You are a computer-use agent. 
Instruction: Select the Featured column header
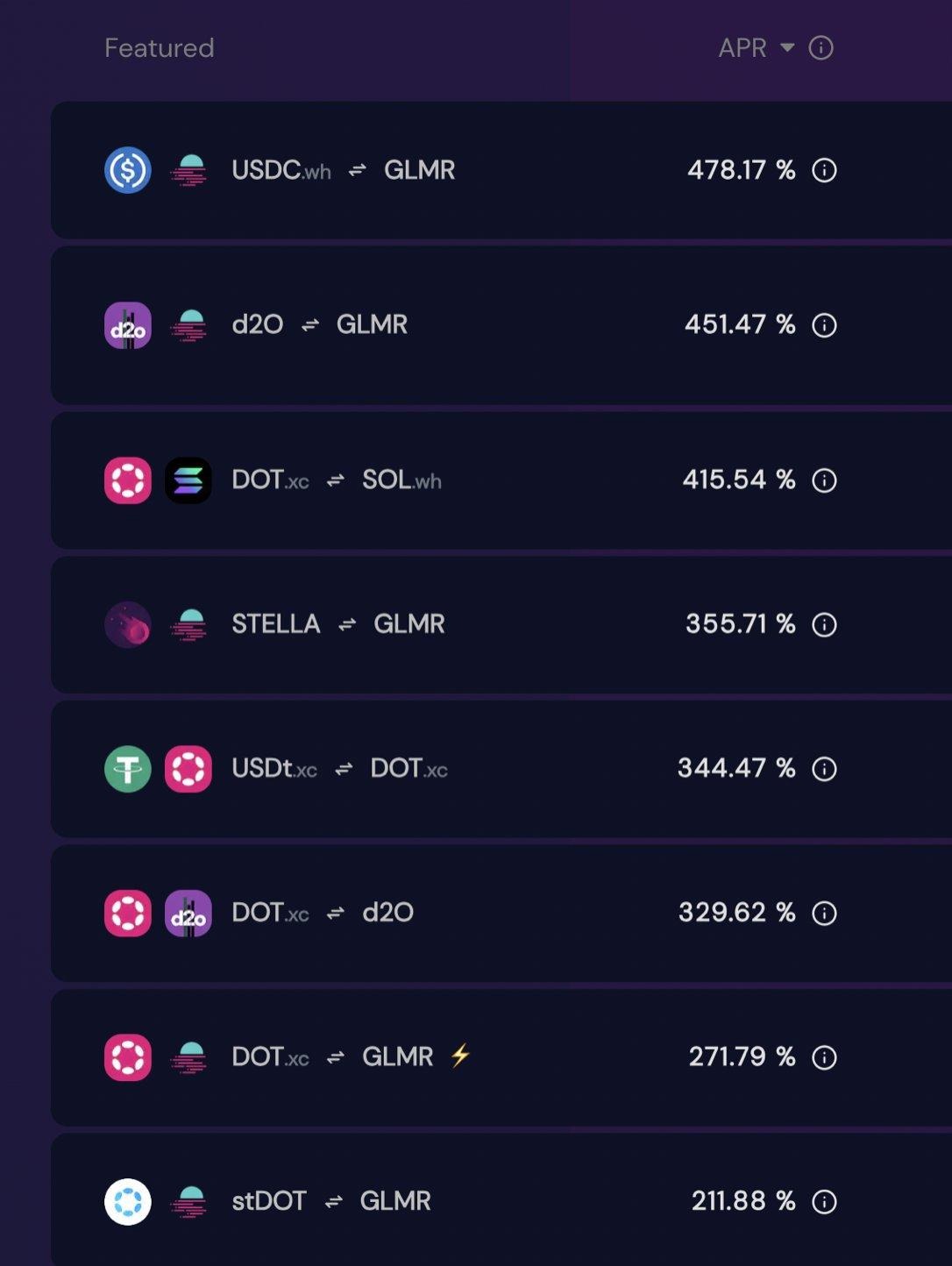click(x=160, y=48)
